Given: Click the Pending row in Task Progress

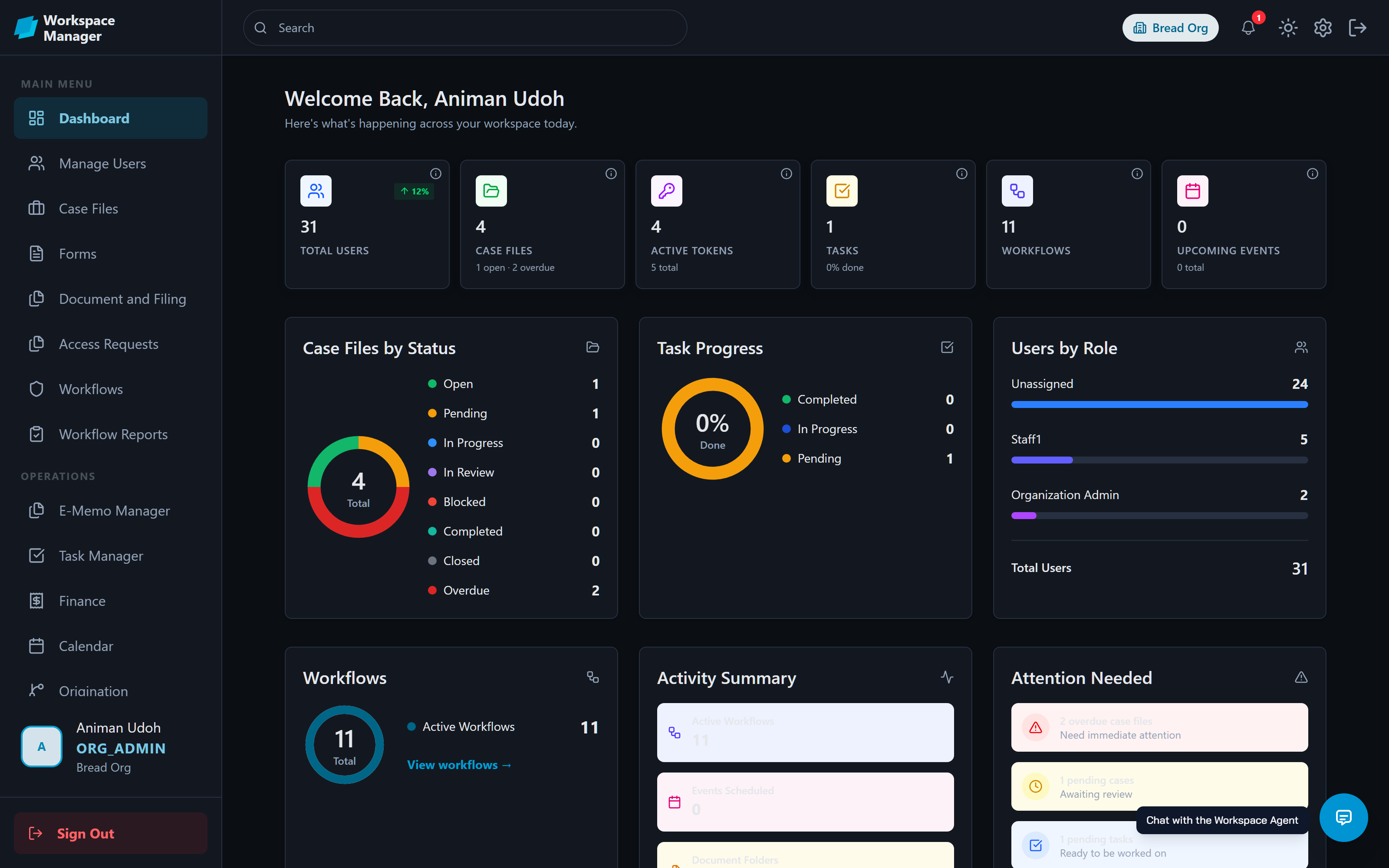Looking at the screenshot, I should coord(868,458).
